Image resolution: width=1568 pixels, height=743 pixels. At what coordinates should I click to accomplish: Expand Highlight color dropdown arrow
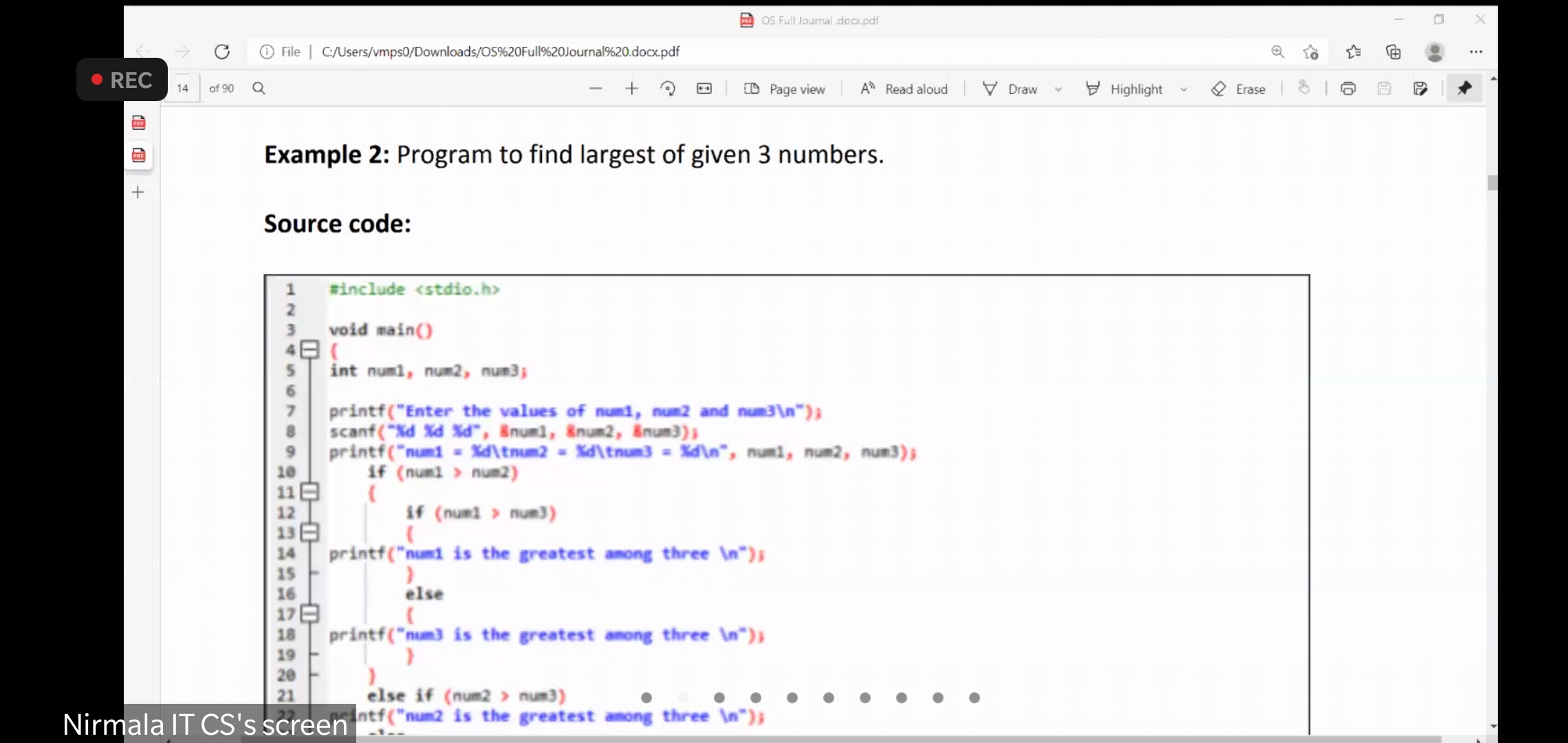pos(1184,89)
